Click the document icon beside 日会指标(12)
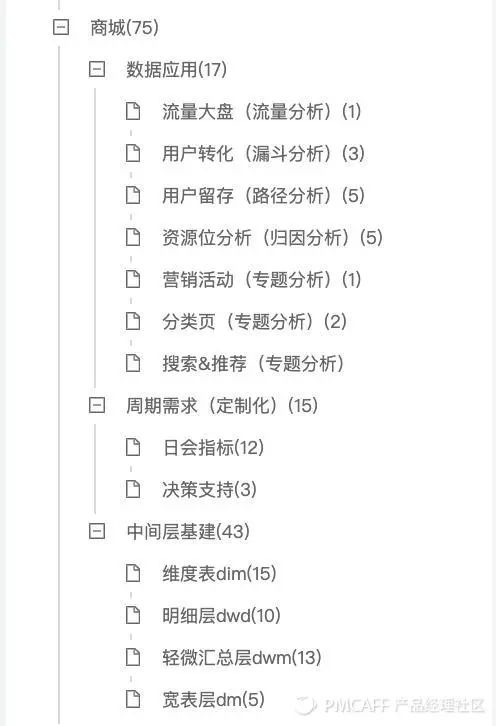This screenshot has height=726, width=496. click(133, 447)
